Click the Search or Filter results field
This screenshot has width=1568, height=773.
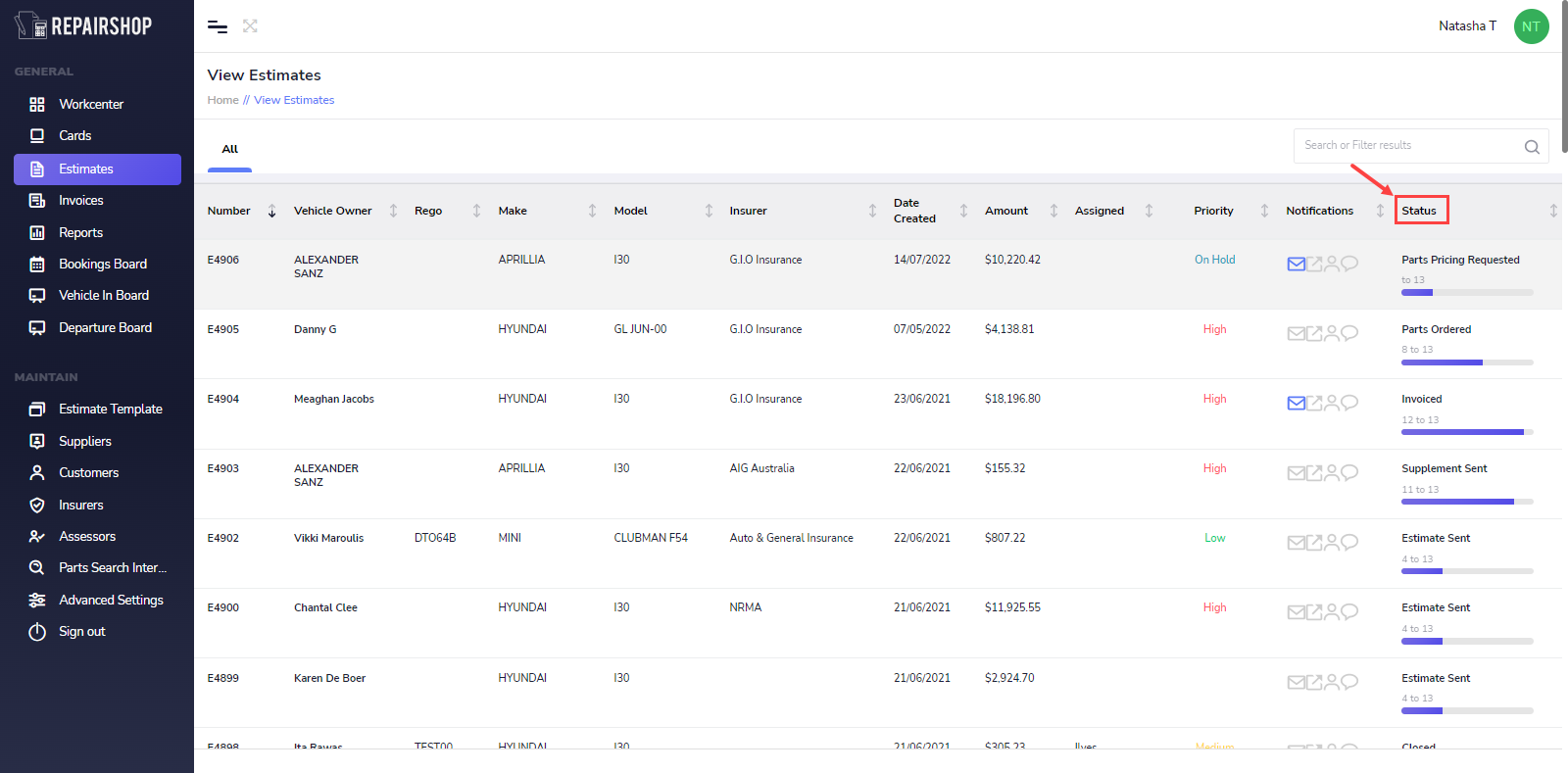pos(1407,146)
